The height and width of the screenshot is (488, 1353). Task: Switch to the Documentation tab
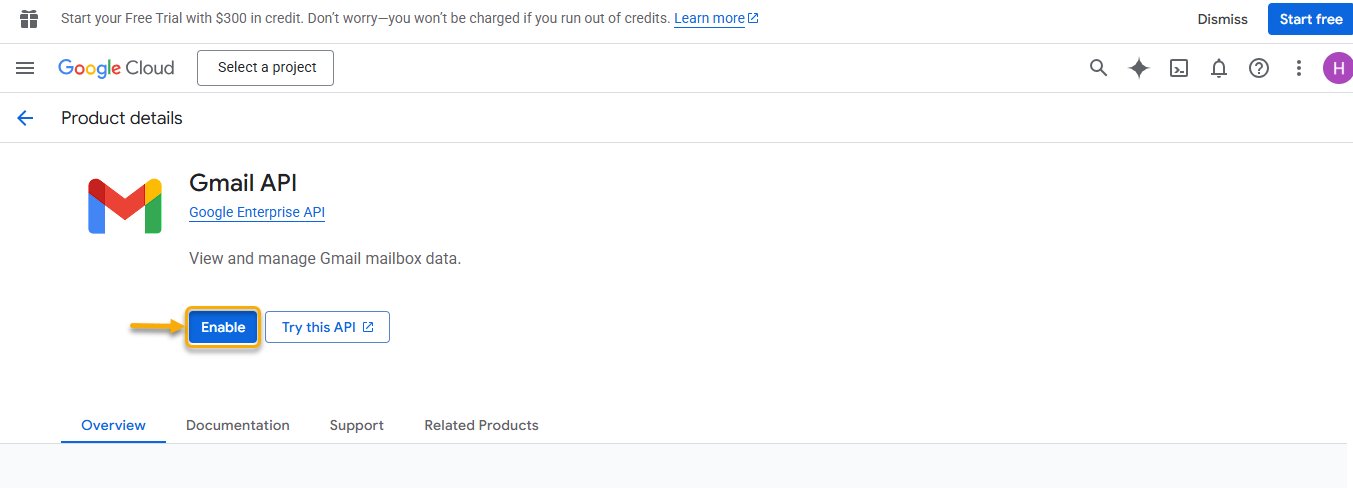coord(238,425)
